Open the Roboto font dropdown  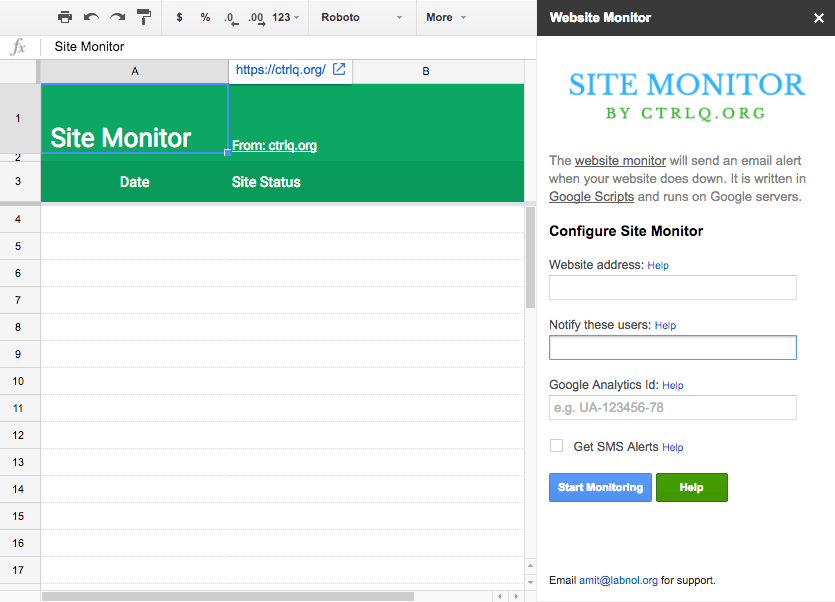[362, 17]
